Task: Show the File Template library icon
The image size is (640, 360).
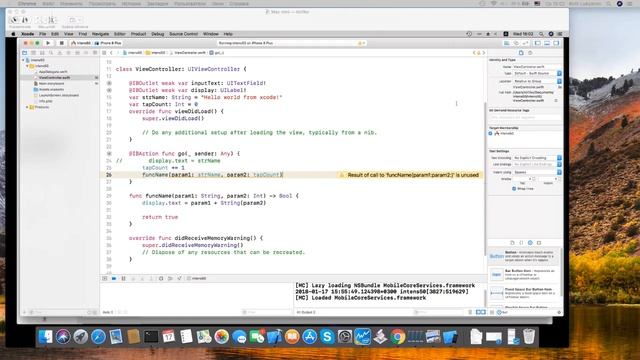Action: [512, 242]
